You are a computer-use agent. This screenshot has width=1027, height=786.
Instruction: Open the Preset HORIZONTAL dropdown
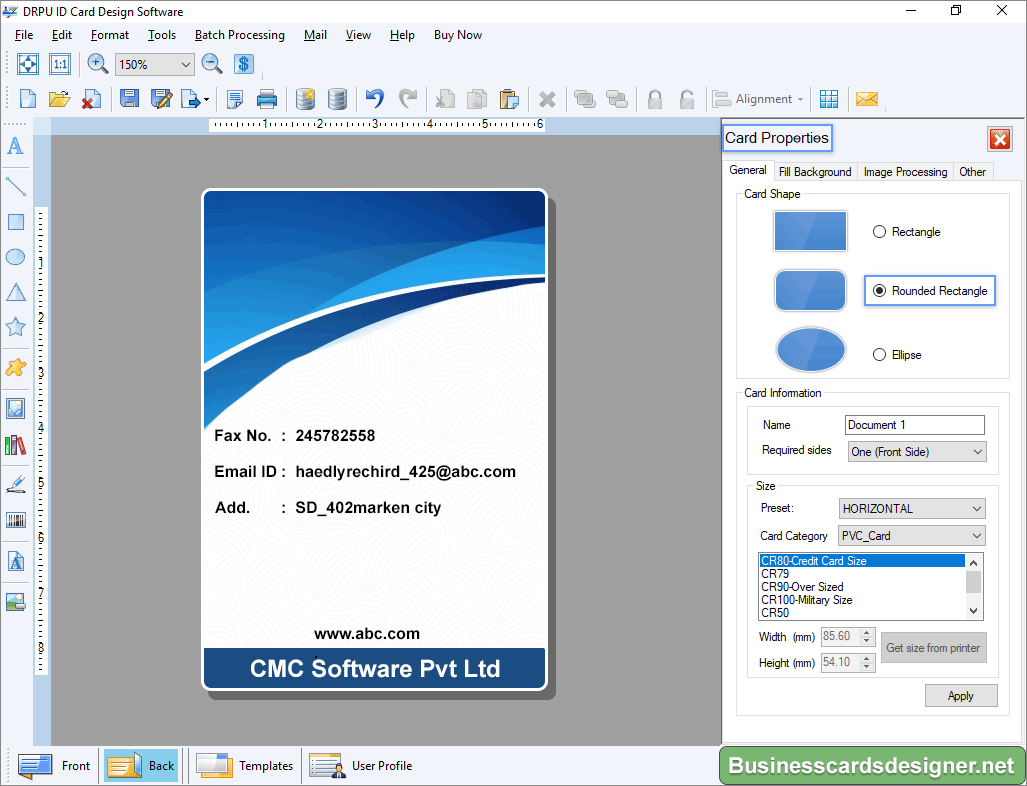[x=912, y=509]
